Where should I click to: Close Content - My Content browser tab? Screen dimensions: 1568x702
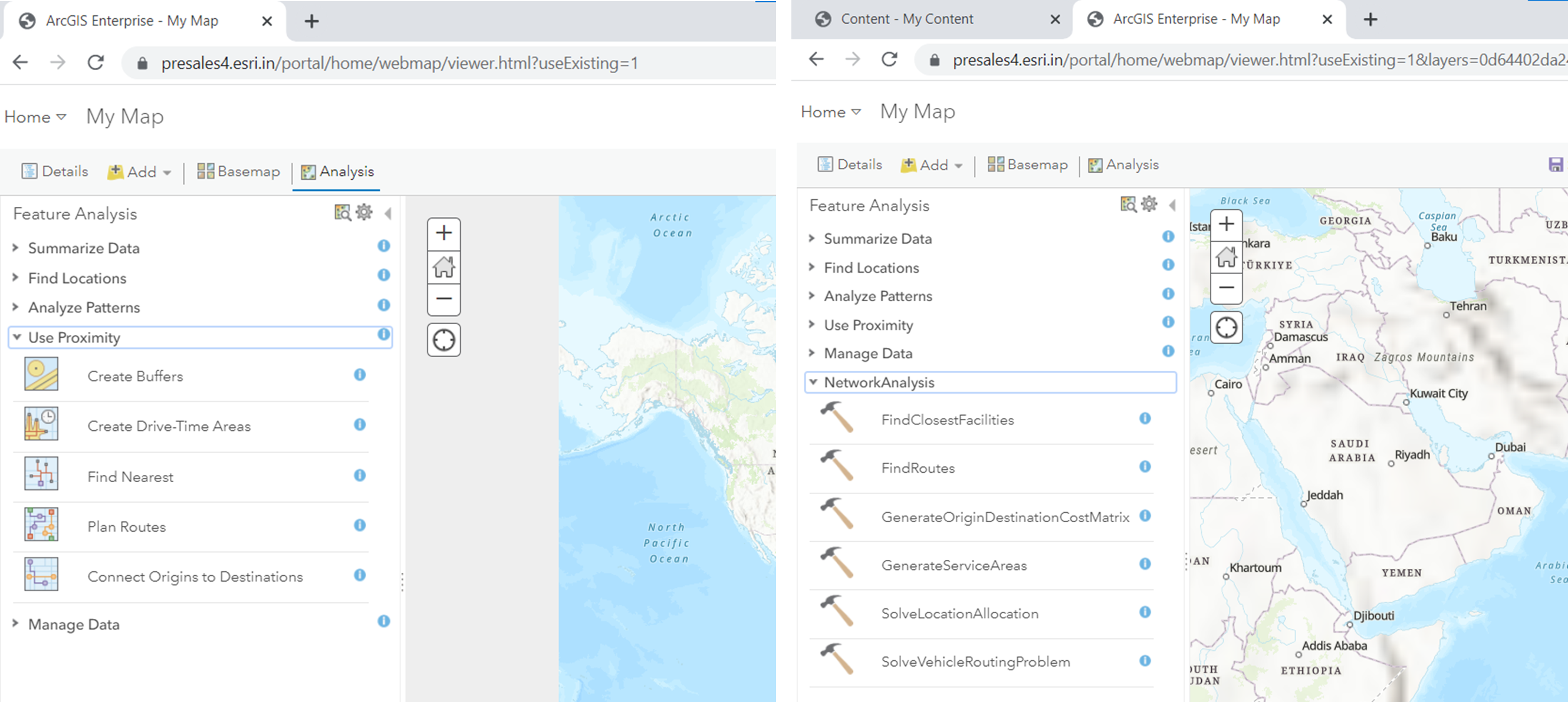tap(1055, 19)
